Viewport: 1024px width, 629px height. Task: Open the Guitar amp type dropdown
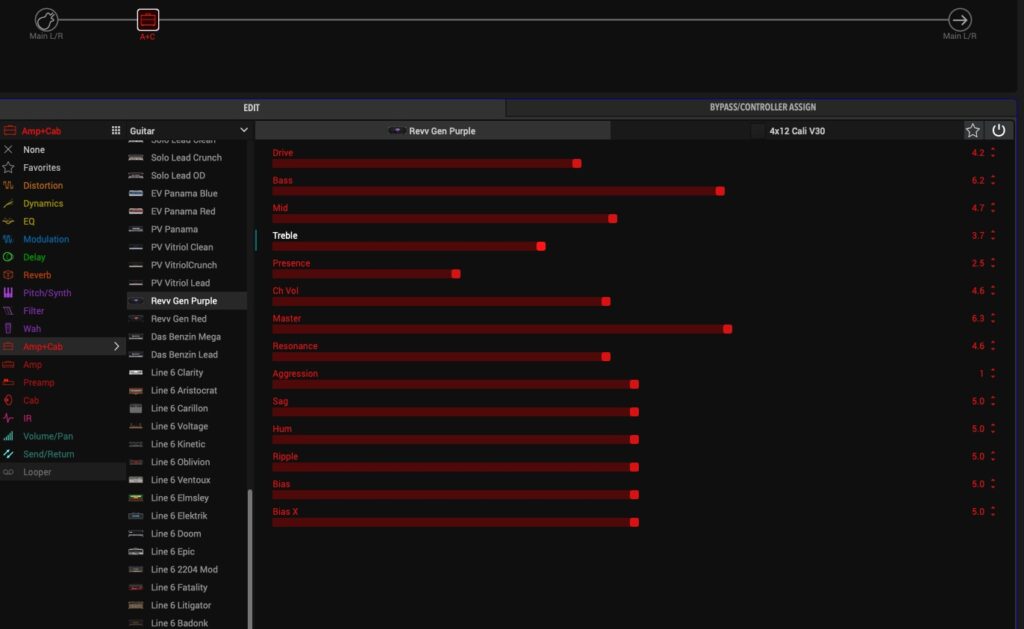pos(188,130)
